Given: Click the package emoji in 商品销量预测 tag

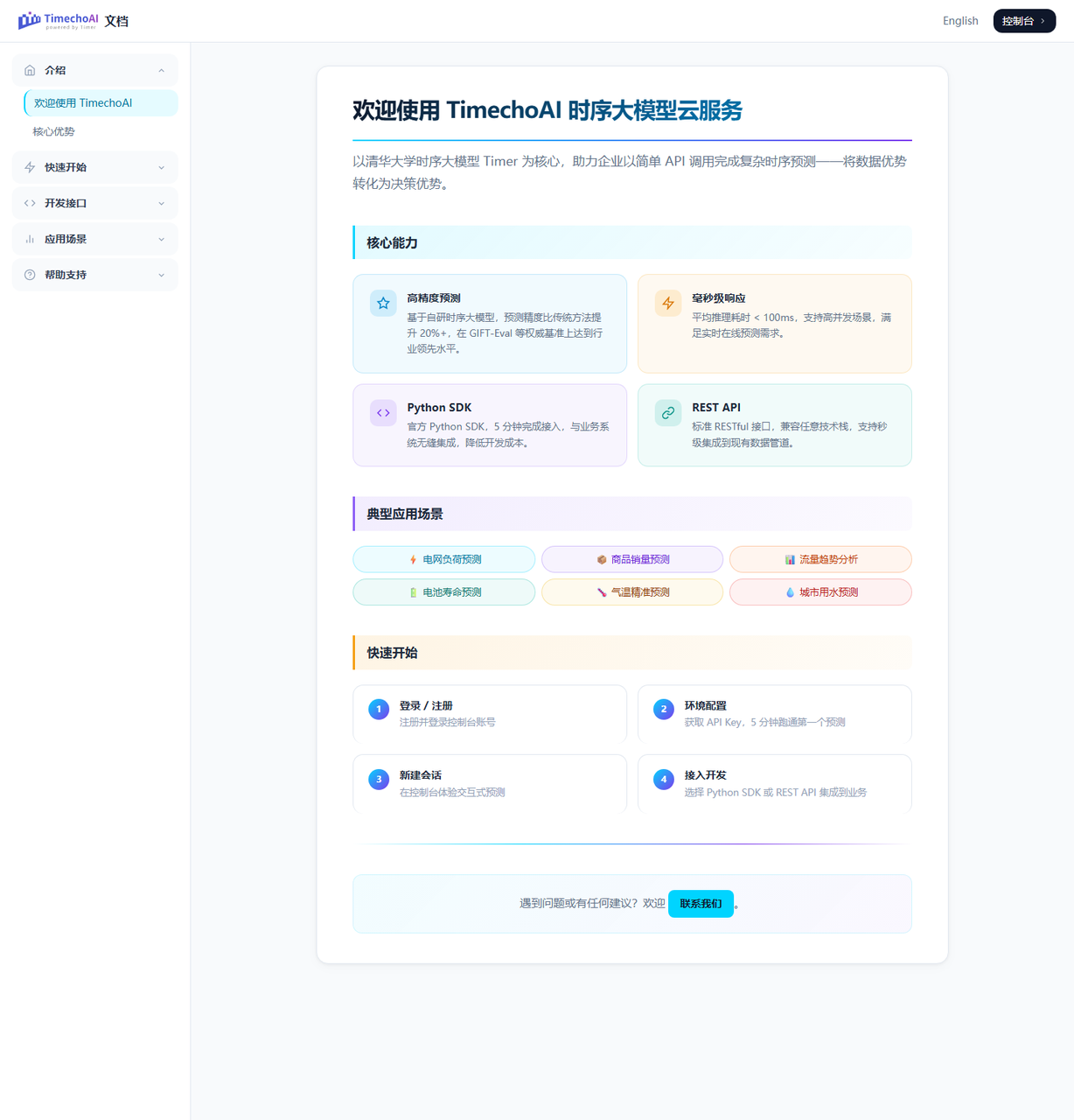Looking at the screenshot, I should [x=602, y=559].
